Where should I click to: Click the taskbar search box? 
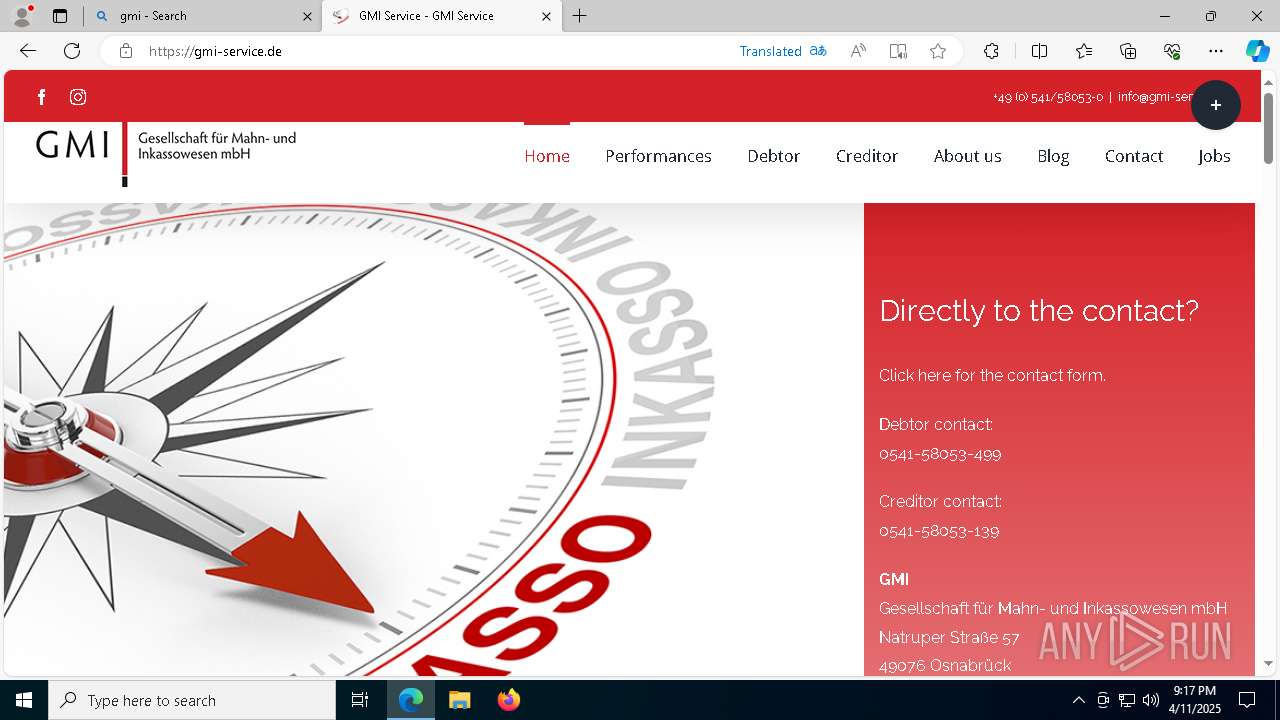click(x=192, y=700)
